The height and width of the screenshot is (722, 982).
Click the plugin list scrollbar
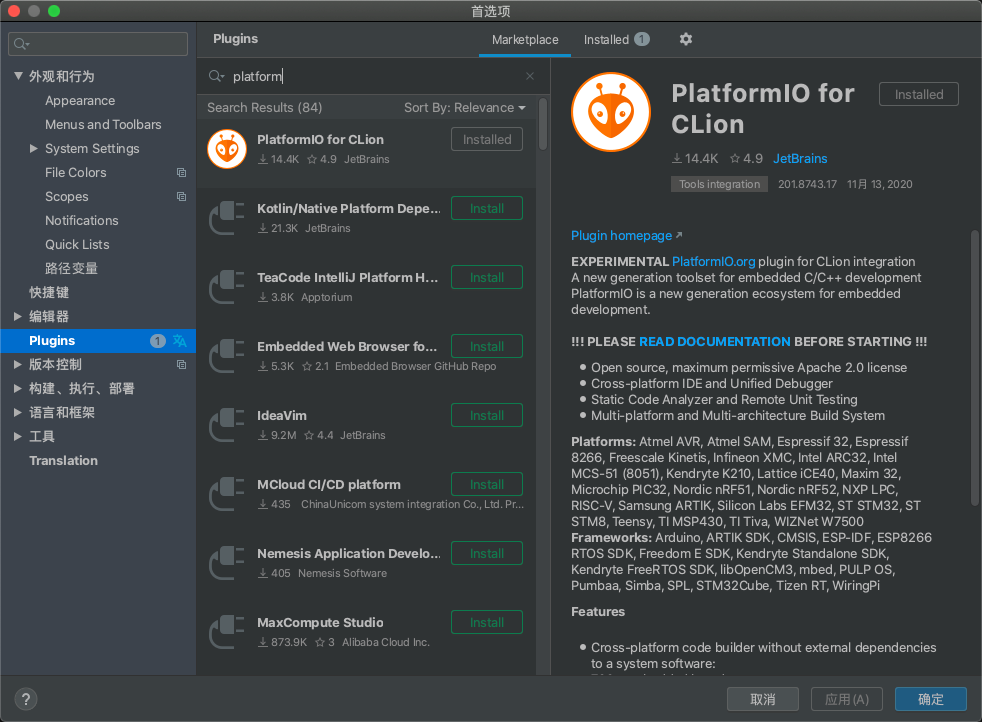coord(542,123)
